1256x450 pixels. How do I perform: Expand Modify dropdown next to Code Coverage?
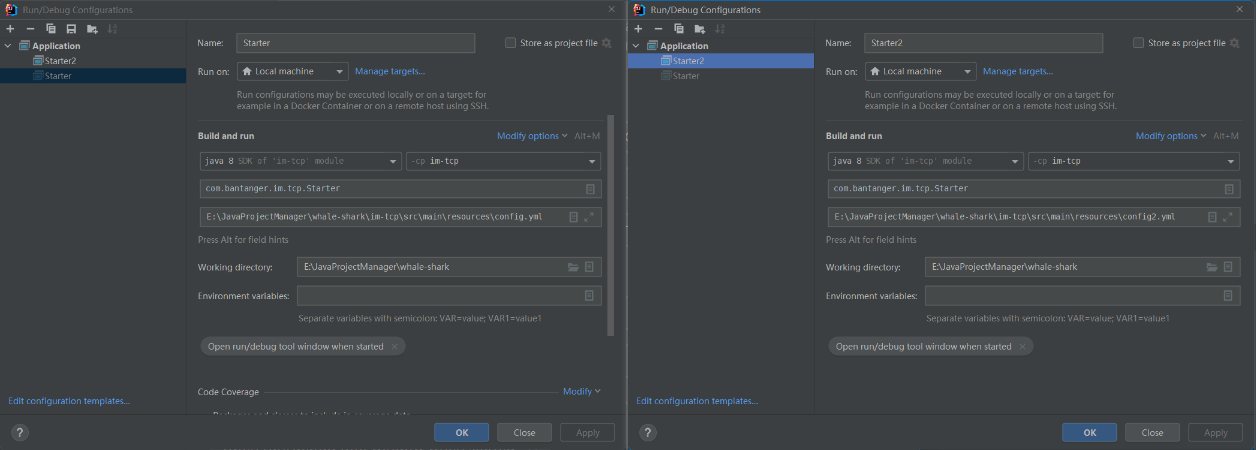tap(581, 392)
